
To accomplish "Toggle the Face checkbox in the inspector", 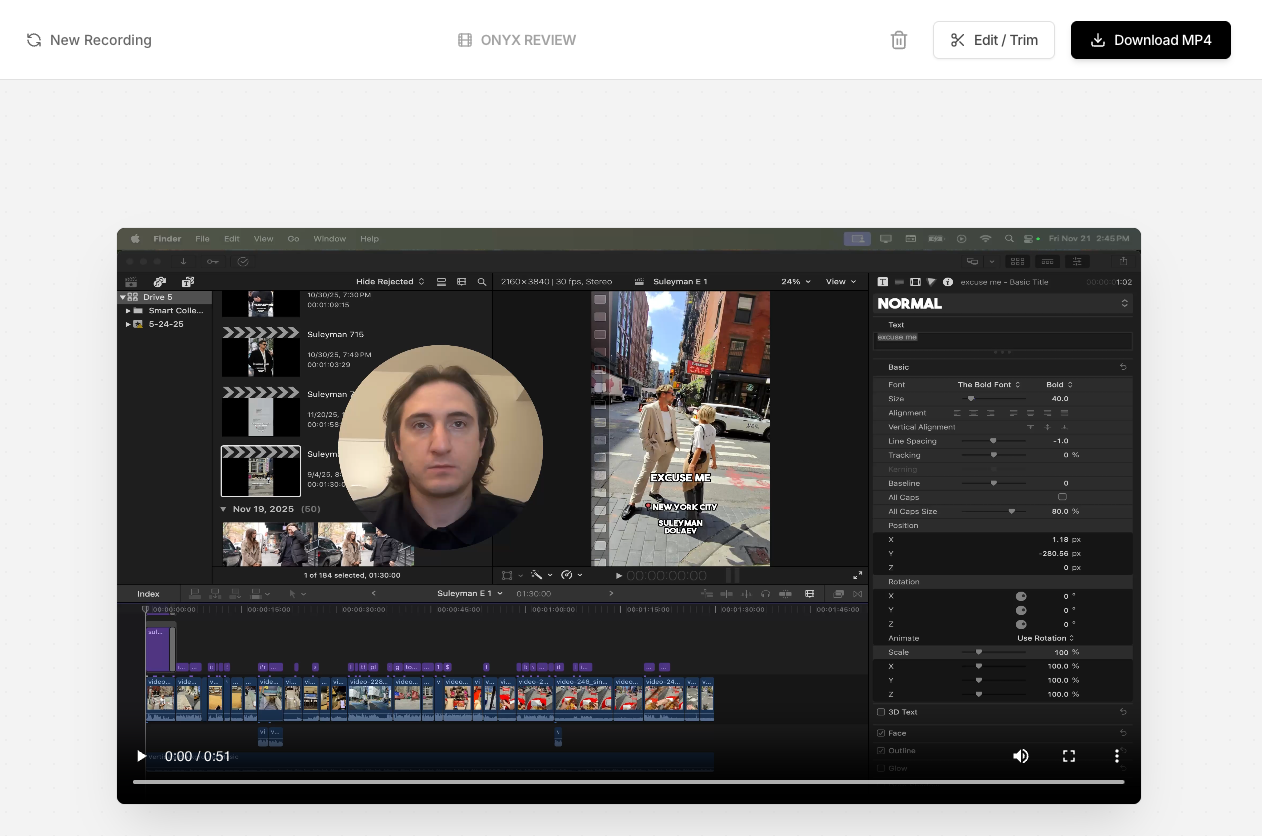I will click(881, 733).
